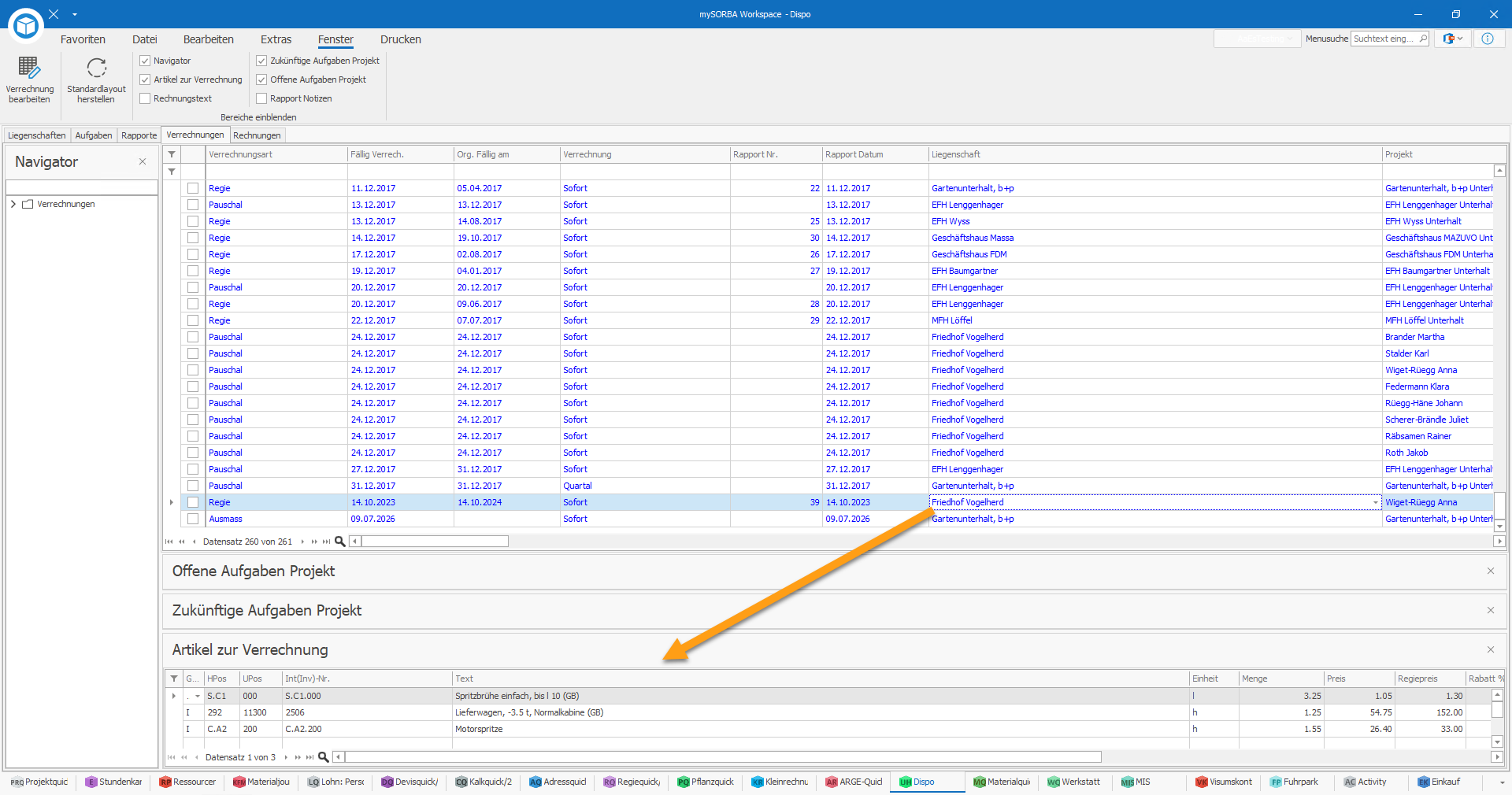Image resolution: width=1512 pixels, height=795 pixels.
Task: Click the magnifier icon in the Menusuche field
Action: [x=1422, y=39]
